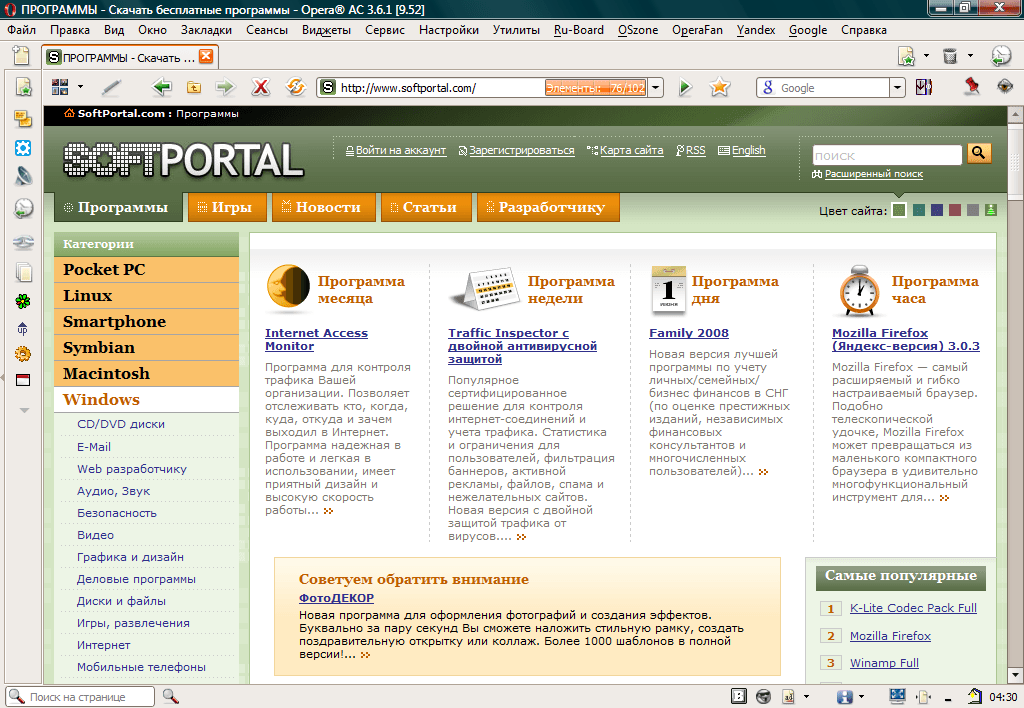Click the status bar clock 04:30
This screenshot has height=708, width=1024.
(x=1003, y=696)
